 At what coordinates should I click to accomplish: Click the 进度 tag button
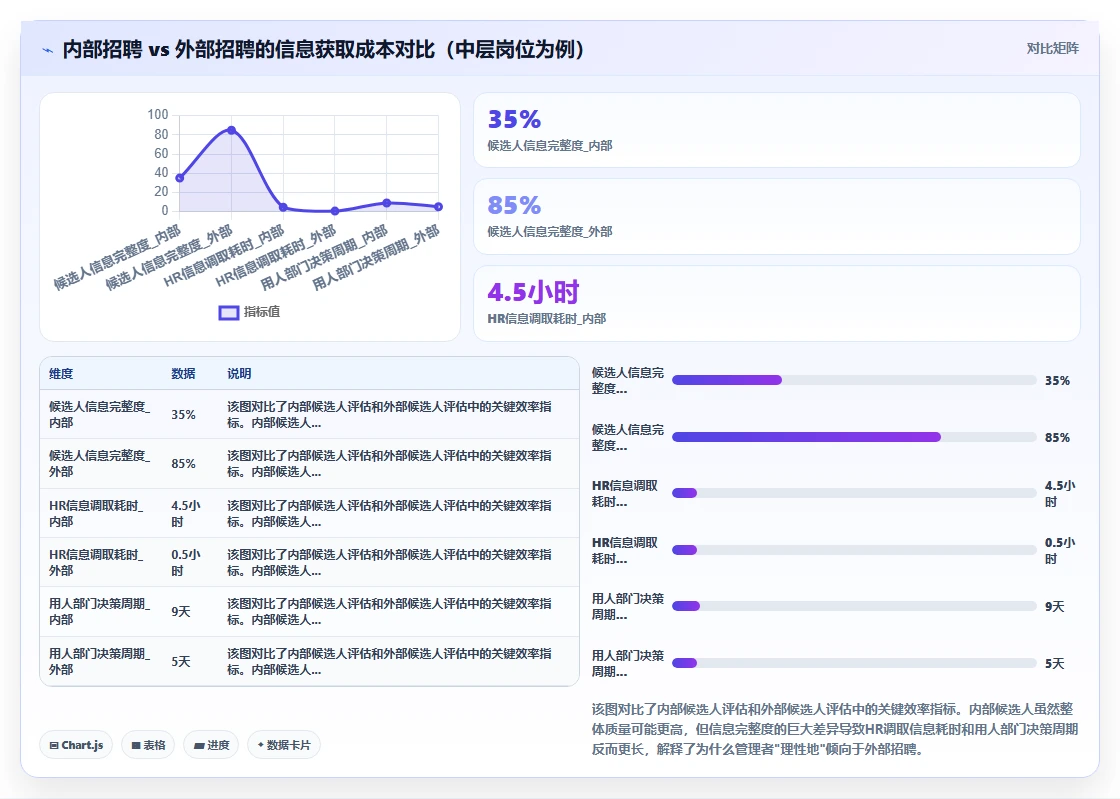click(211, 745)
